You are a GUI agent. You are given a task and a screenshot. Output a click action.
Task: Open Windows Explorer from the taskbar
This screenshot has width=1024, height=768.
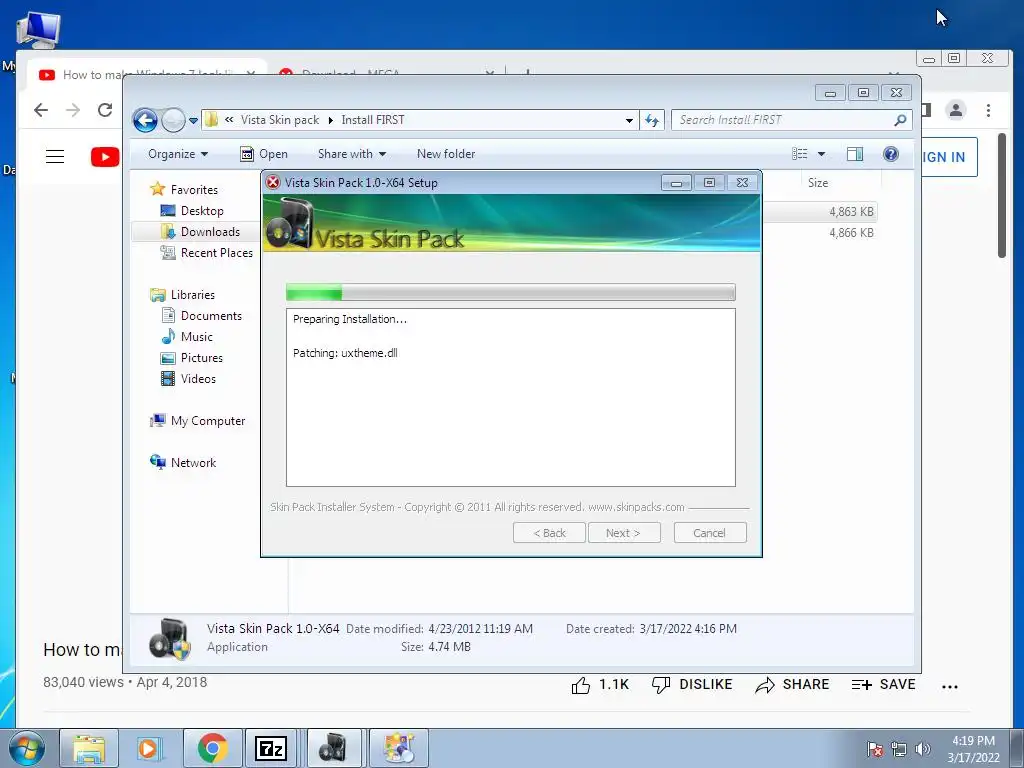(x=89, y=748)
